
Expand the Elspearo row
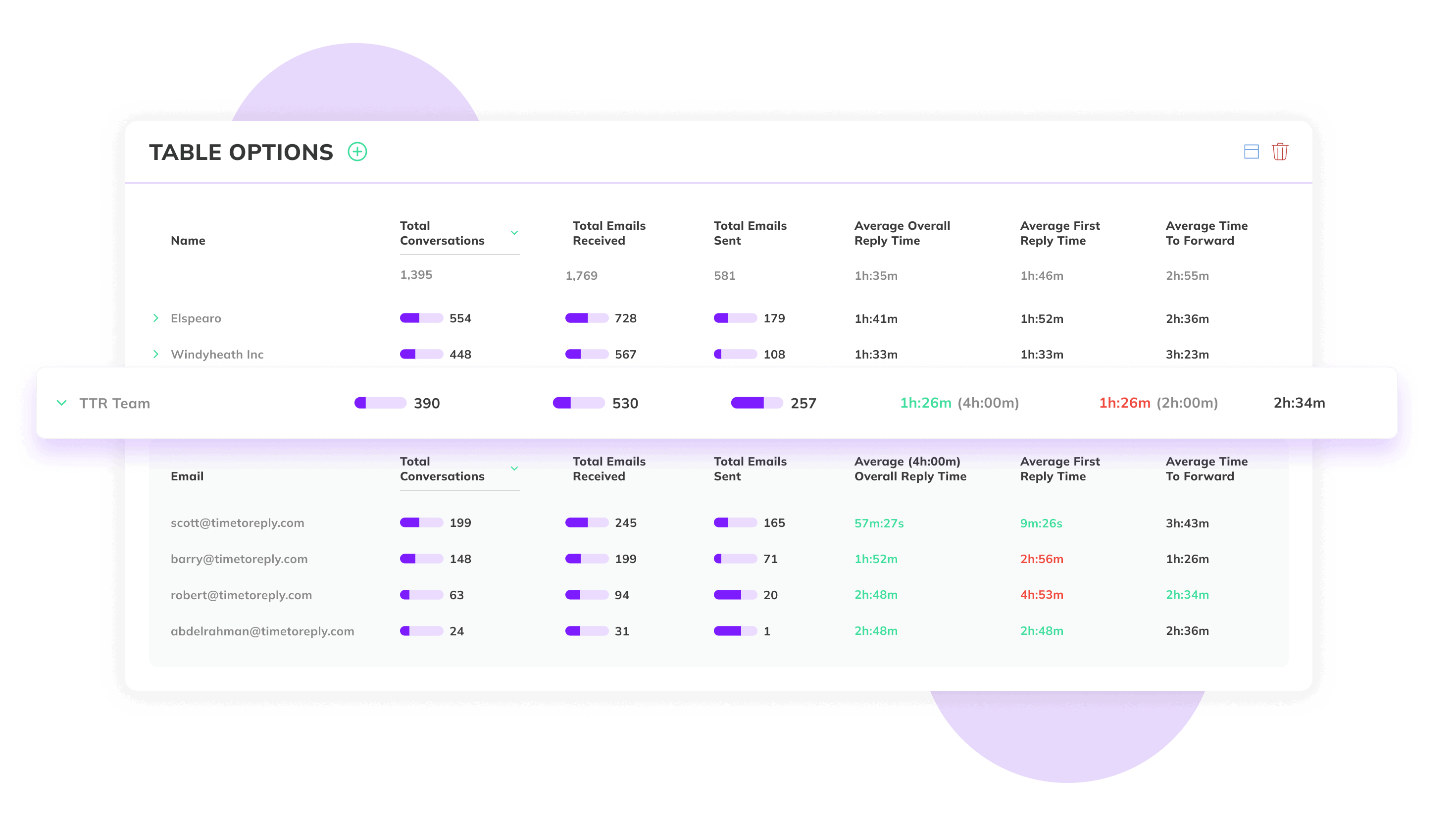tap(155, 318)
